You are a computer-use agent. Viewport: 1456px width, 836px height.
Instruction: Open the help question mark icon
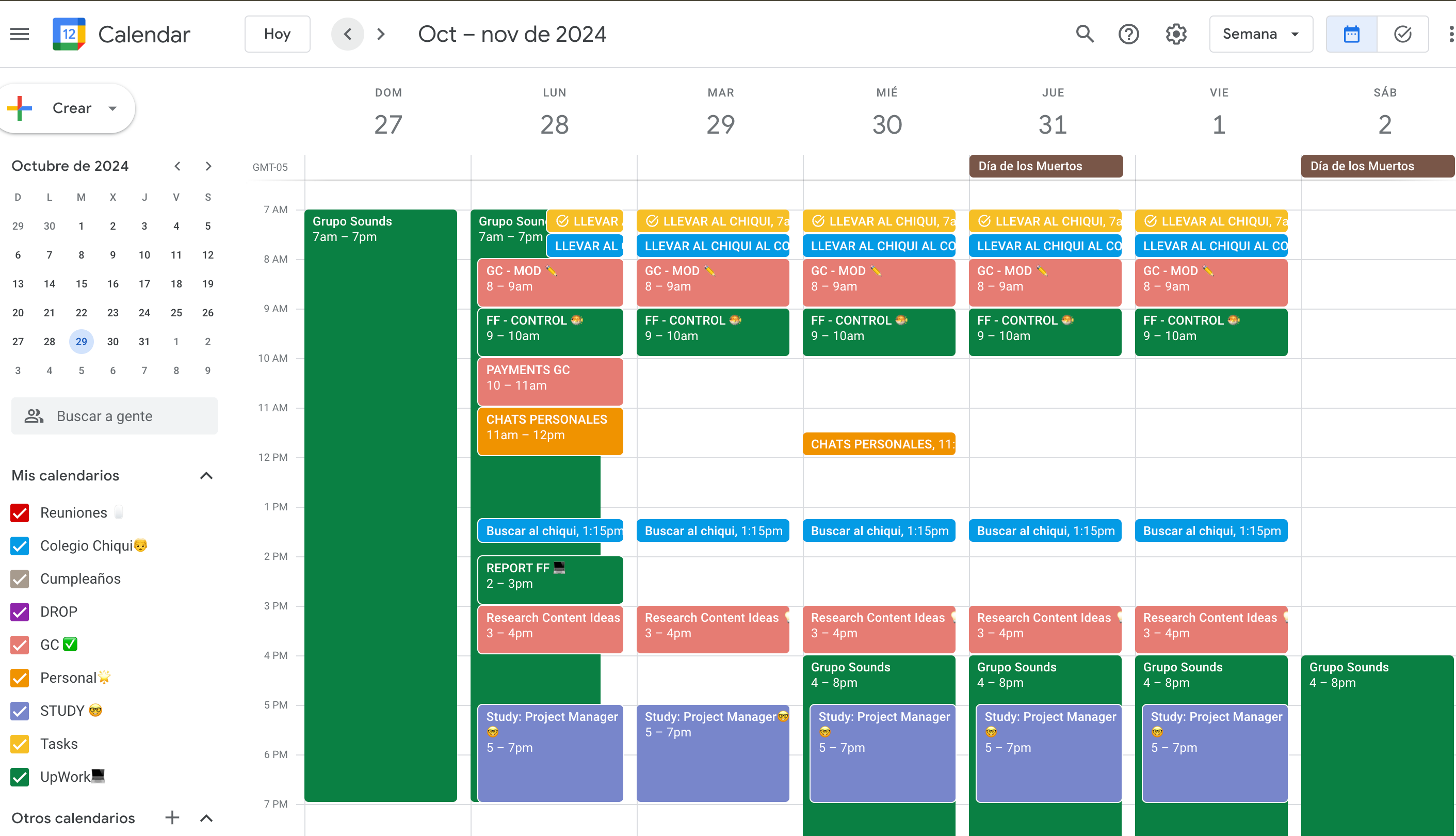1128,35
